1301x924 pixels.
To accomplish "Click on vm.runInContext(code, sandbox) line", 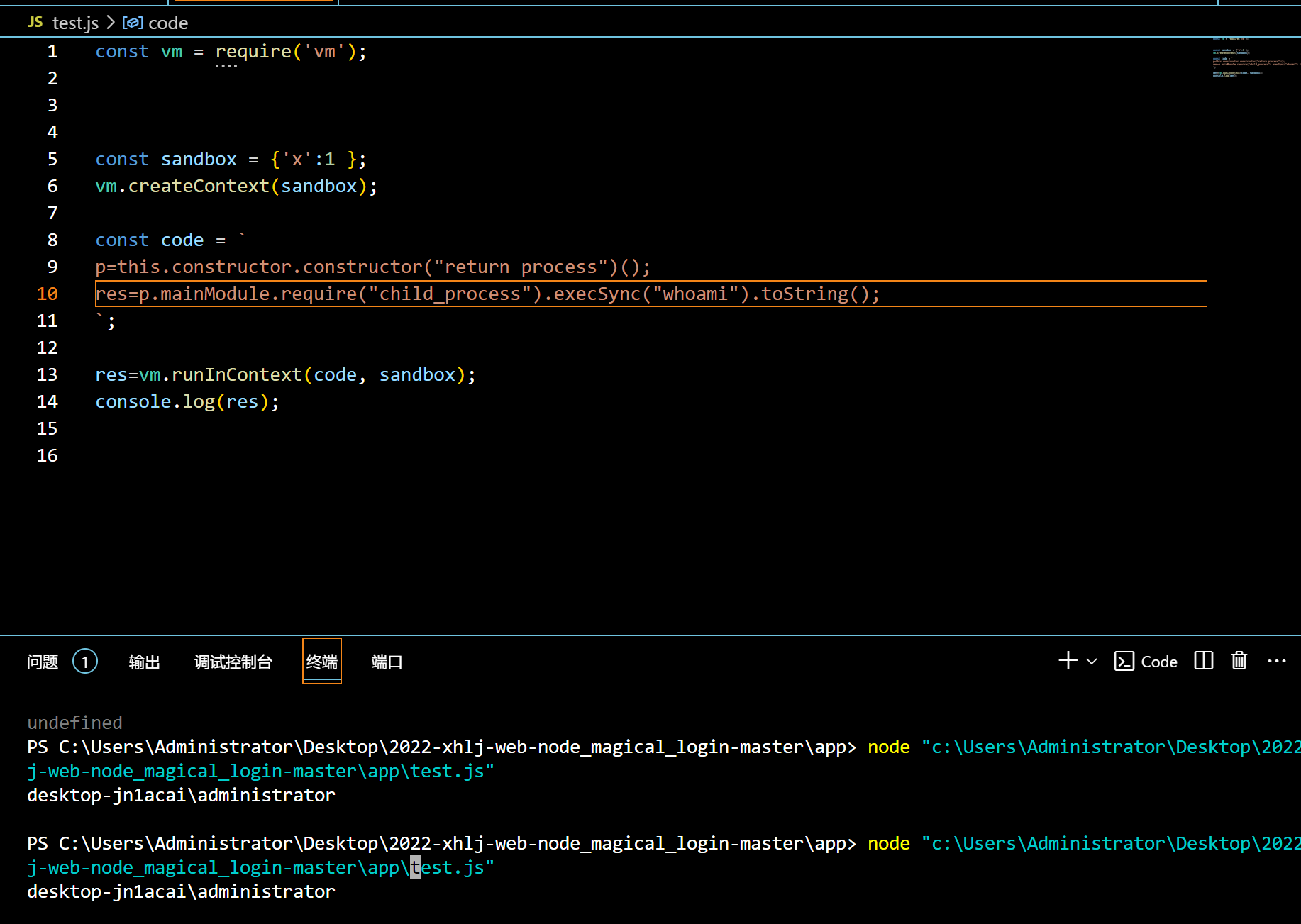I will pos(286,374).
